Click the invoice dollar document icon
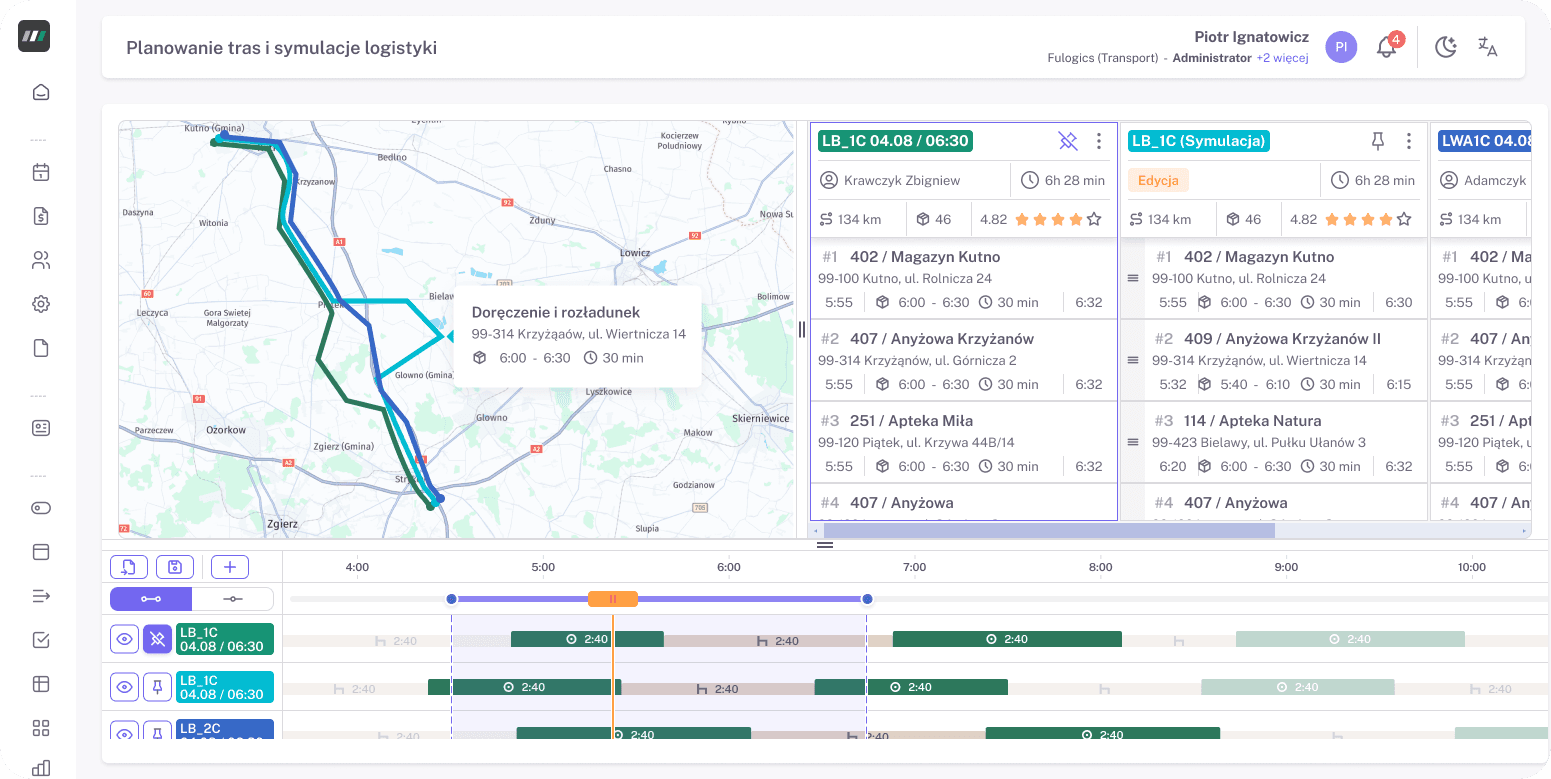This screenshot has width=1551, height=779. (41, 216)
